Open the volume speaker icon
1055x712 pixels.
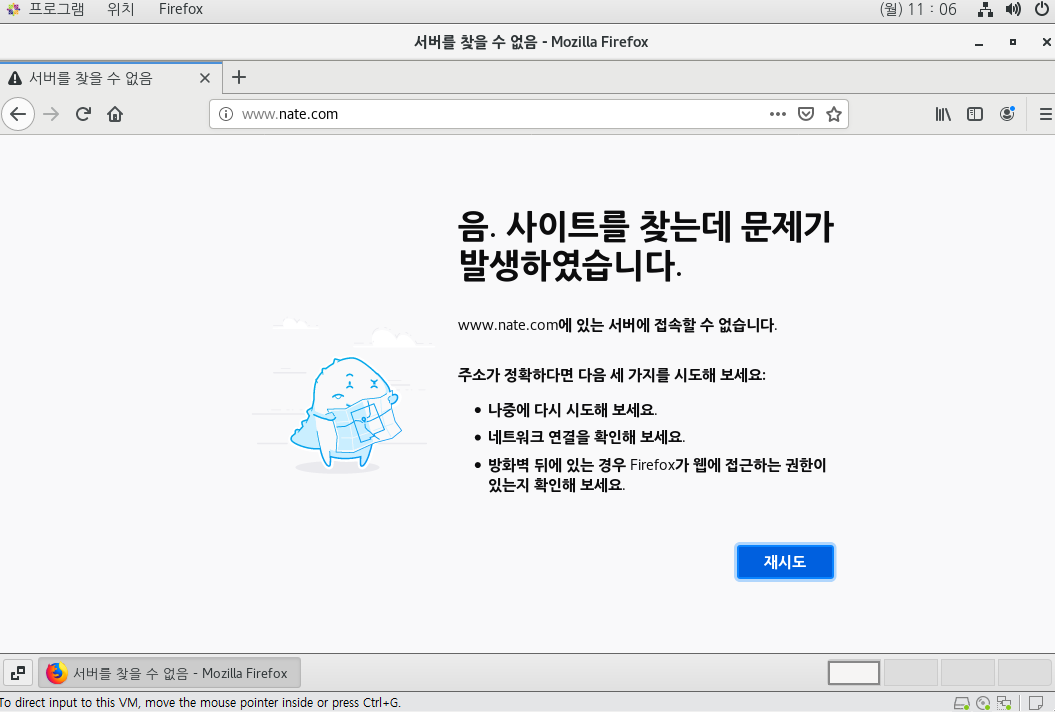tap(1013, 9)
